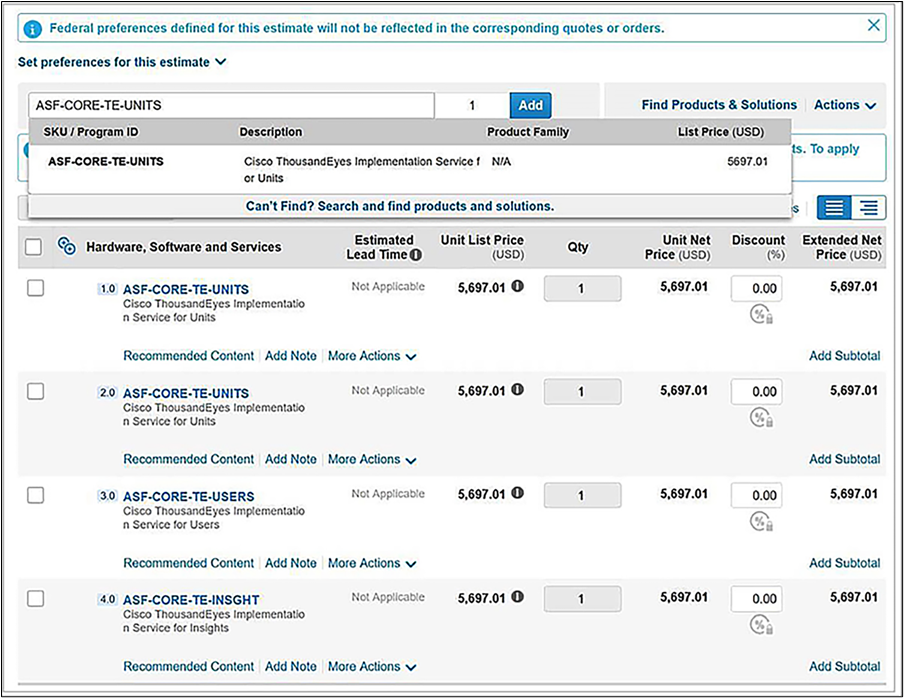Expand Set preferences for this estimate
Image resolution: width=904 pixels, height=698 pixels.
click(x=122, y=62)
